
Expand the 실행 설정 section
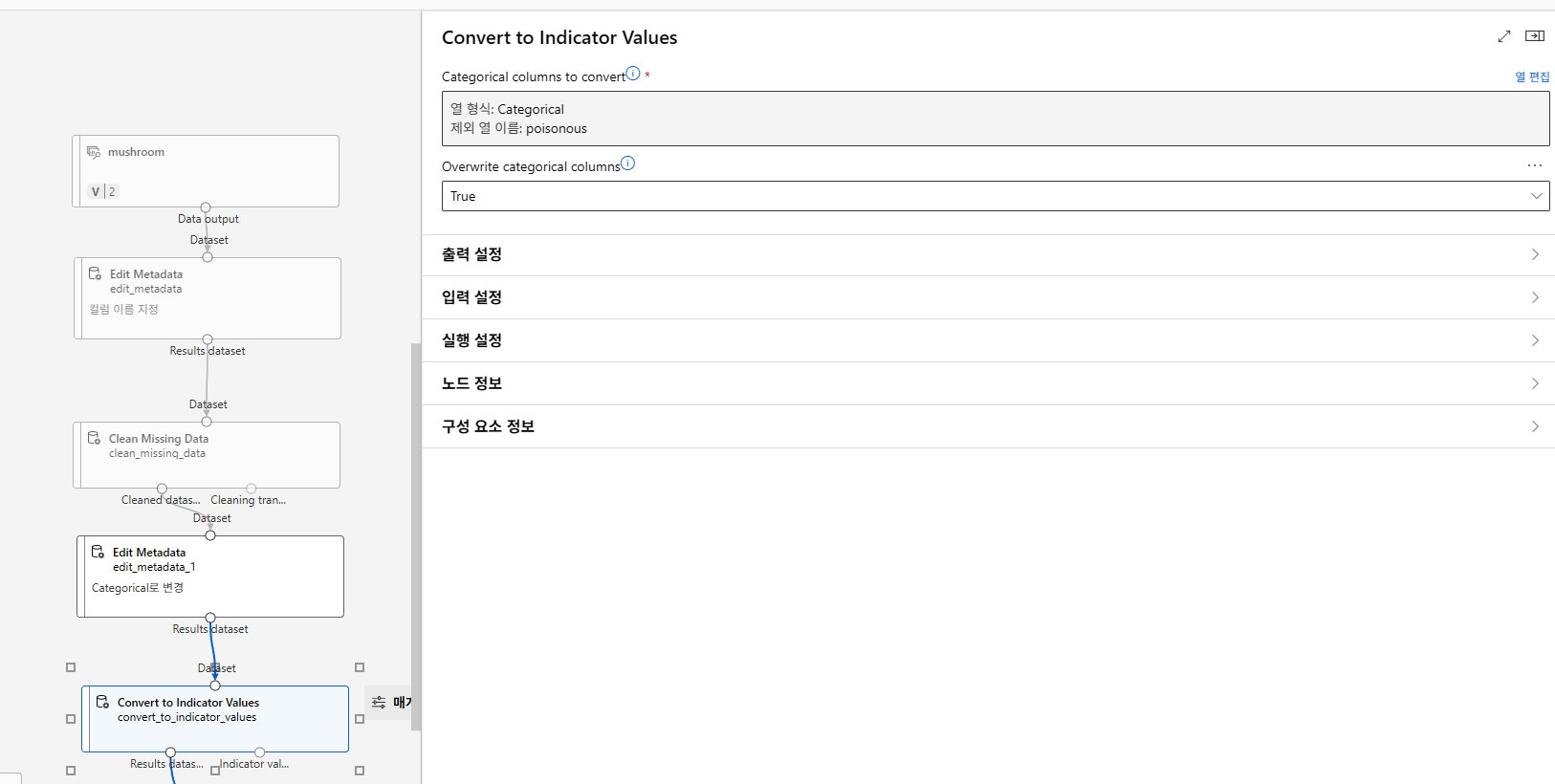pos(988,340)
